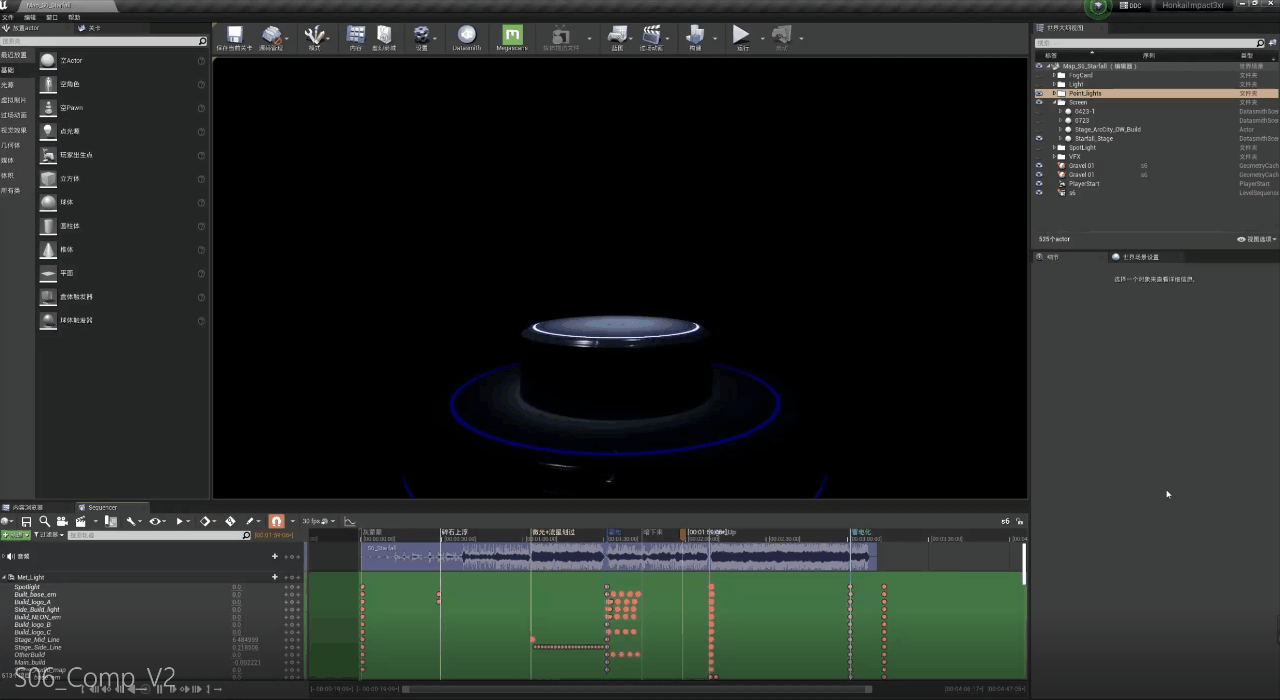
Task: Expand Stage_ArcCity_OW_Build item
Action: [x=1060, y=129]
